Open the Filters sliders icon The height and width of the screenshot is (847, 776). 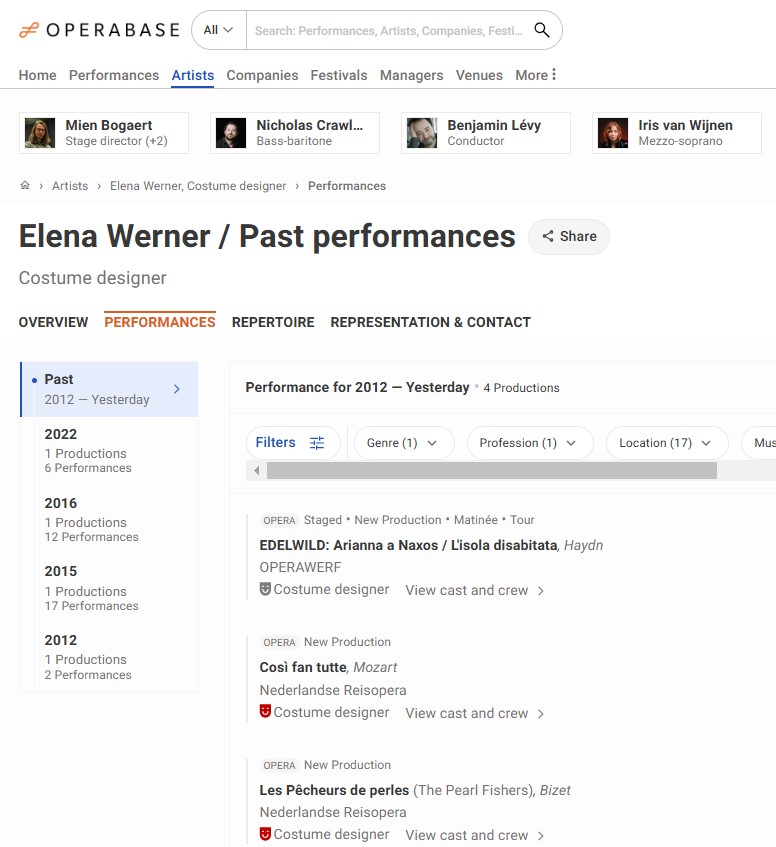[x=317, y=443]
